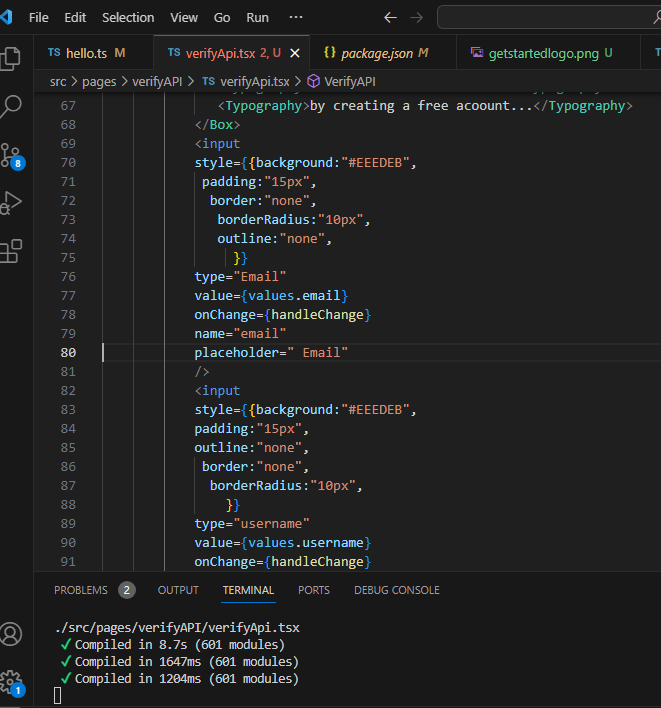Viewport: 661px width, 708px height.
Task: Click the terminal path ./src/pages/verifyAPI/verifyApi.tsx
Action: (177, 628)
